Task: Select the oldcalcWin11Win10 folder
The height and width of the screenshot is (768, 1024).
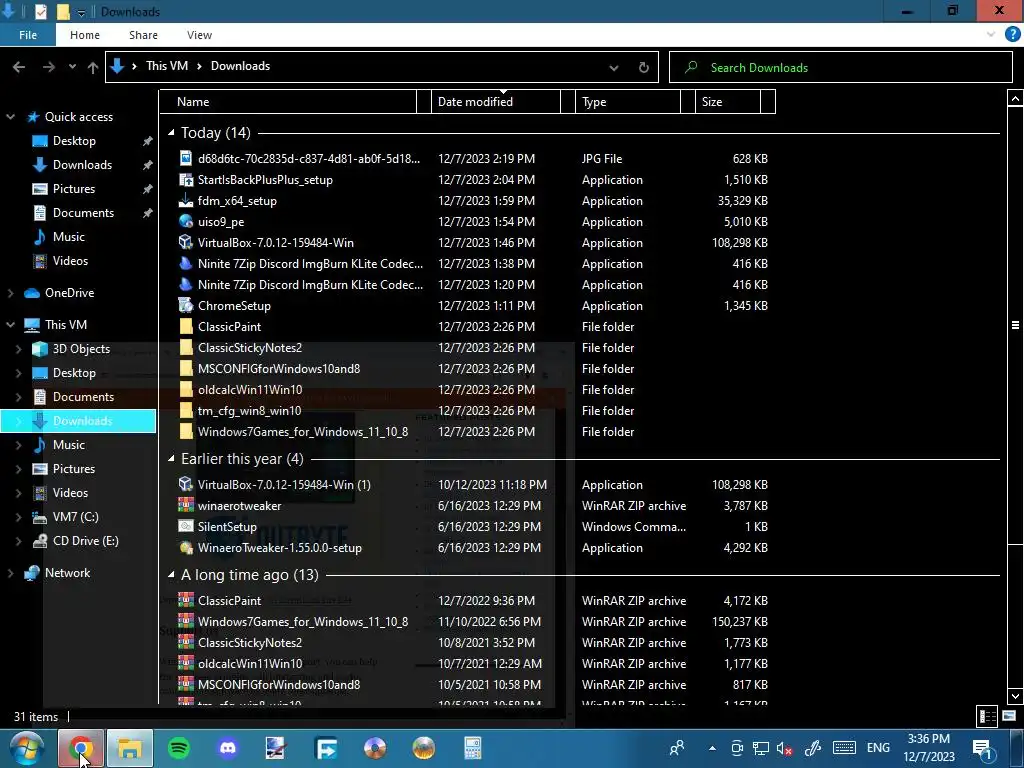Action: (x=250, y=390)
